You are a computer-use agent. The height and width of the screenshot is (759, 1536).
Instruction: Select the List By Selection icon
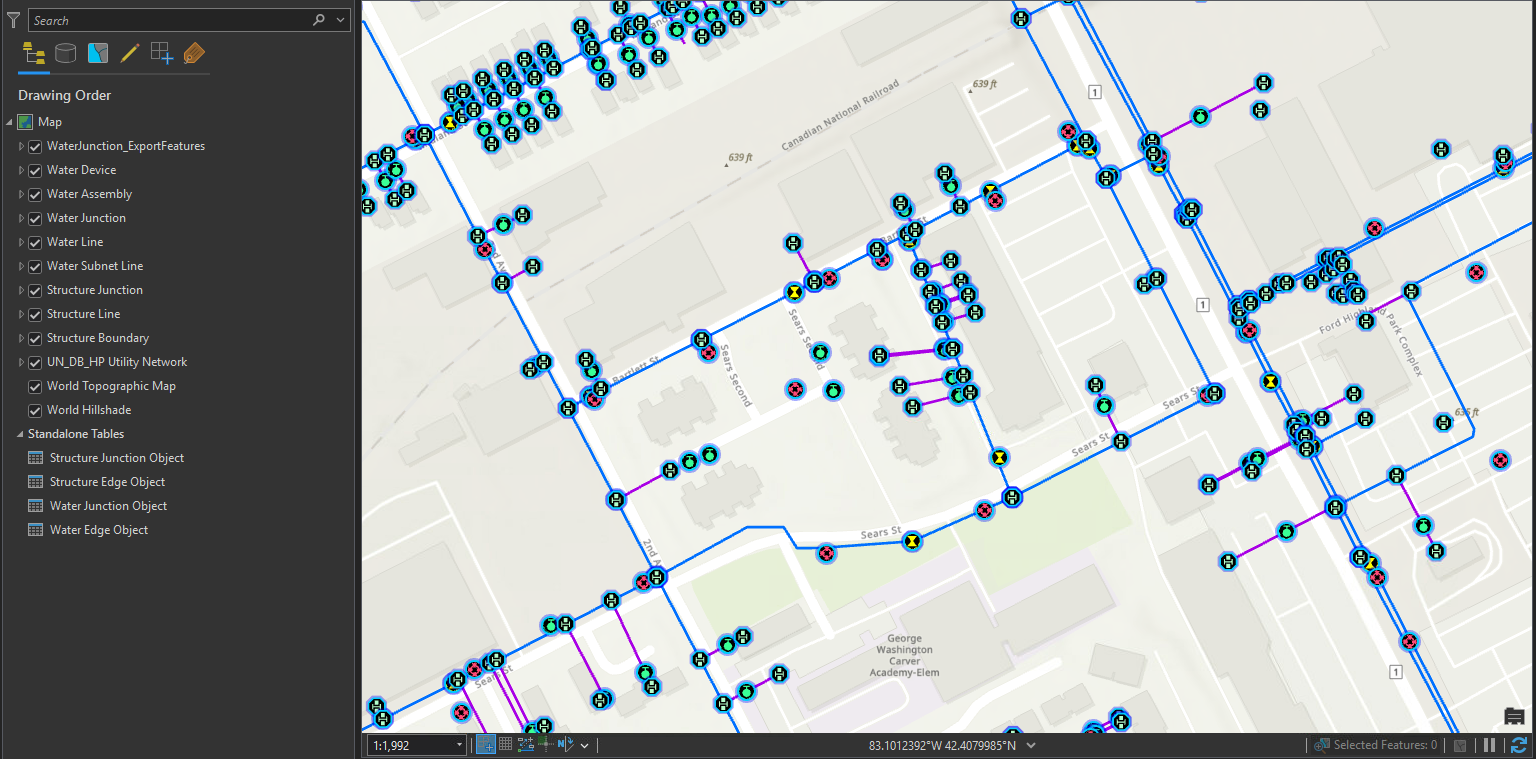coord(98,54)
